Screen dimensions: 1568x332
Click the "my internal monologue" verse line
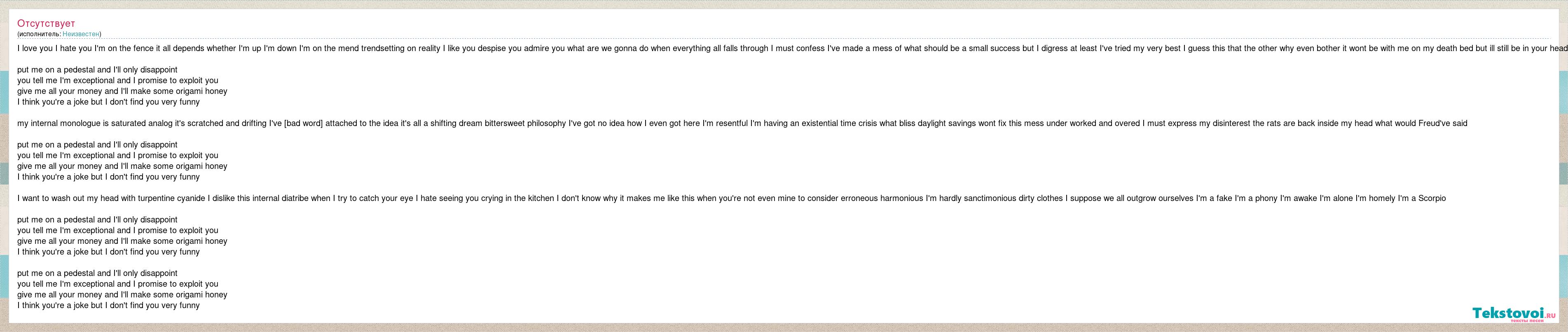click(x=742, y=124)
